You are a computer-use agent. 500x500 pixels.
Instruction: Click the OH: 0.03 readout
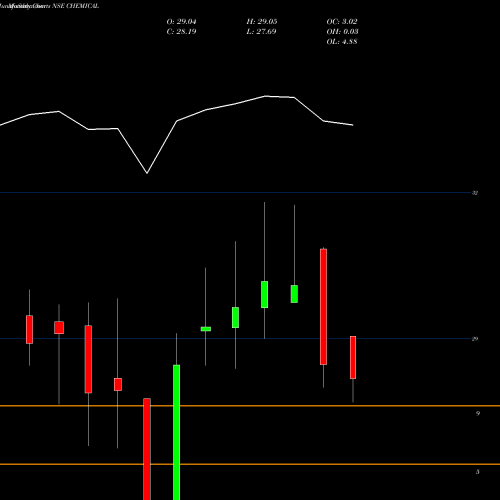pos(342,32)
